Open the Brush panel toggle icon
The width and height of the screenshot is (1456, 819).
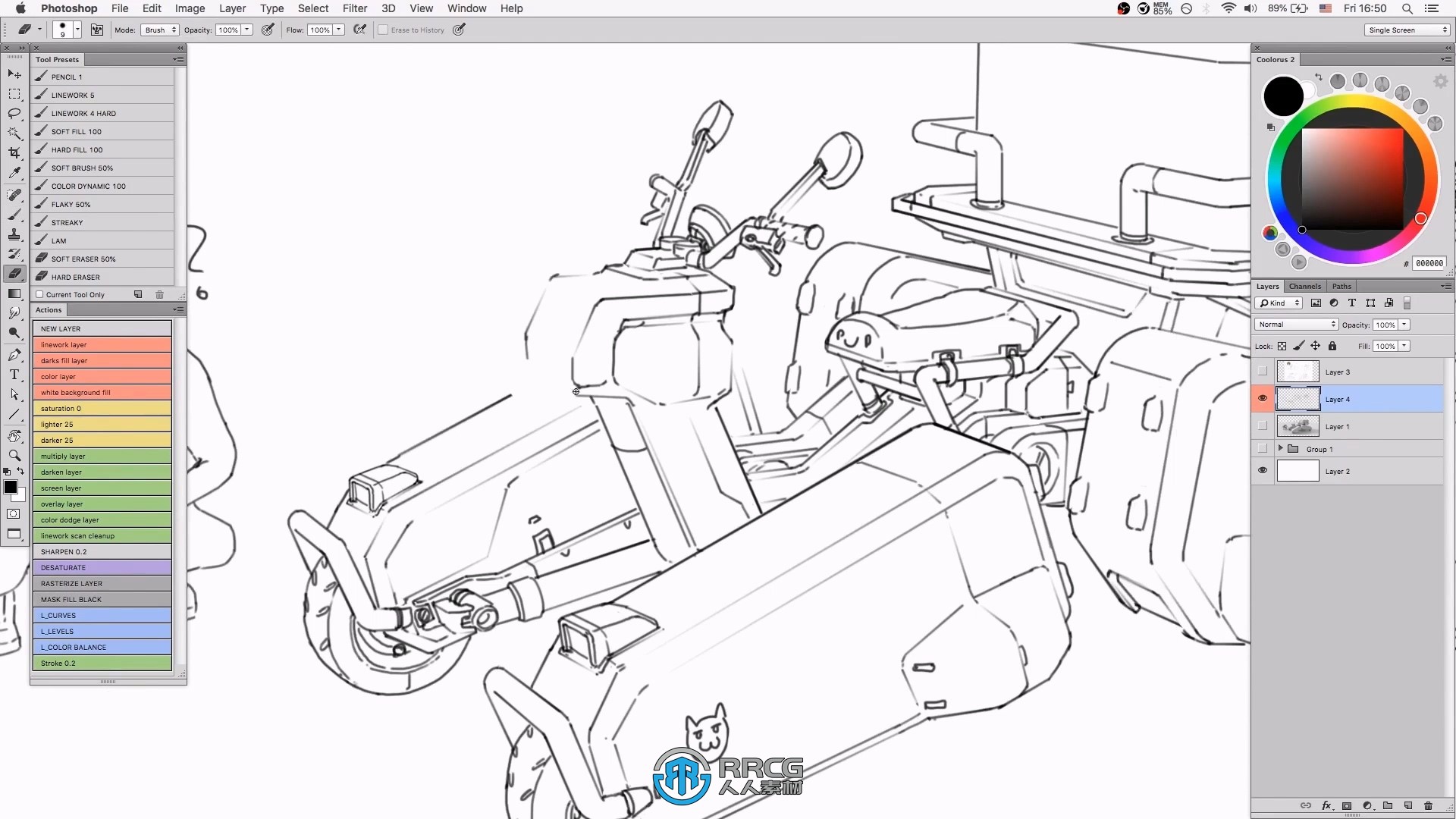[97, 30]
